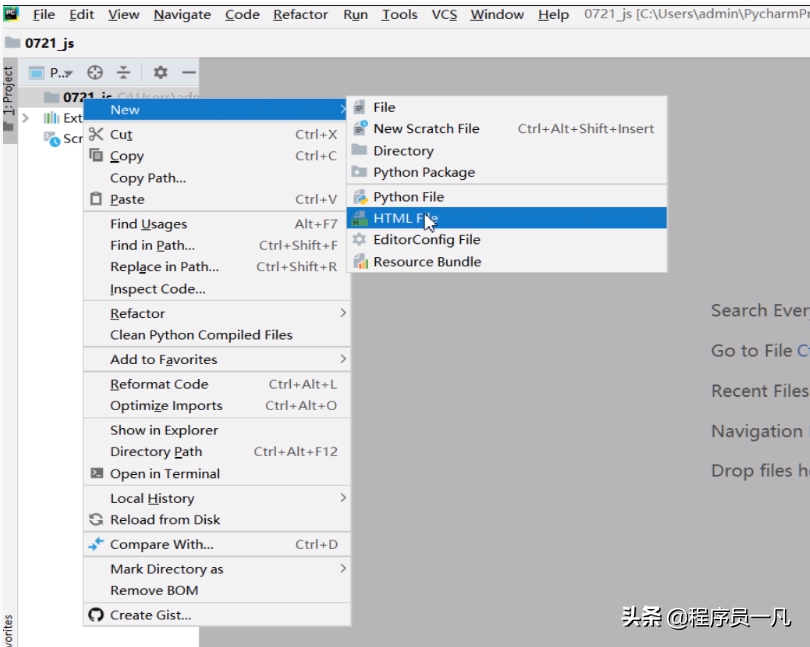810x647 pixels.
Task: Open the View menu
Action: [x=123, y=14]
